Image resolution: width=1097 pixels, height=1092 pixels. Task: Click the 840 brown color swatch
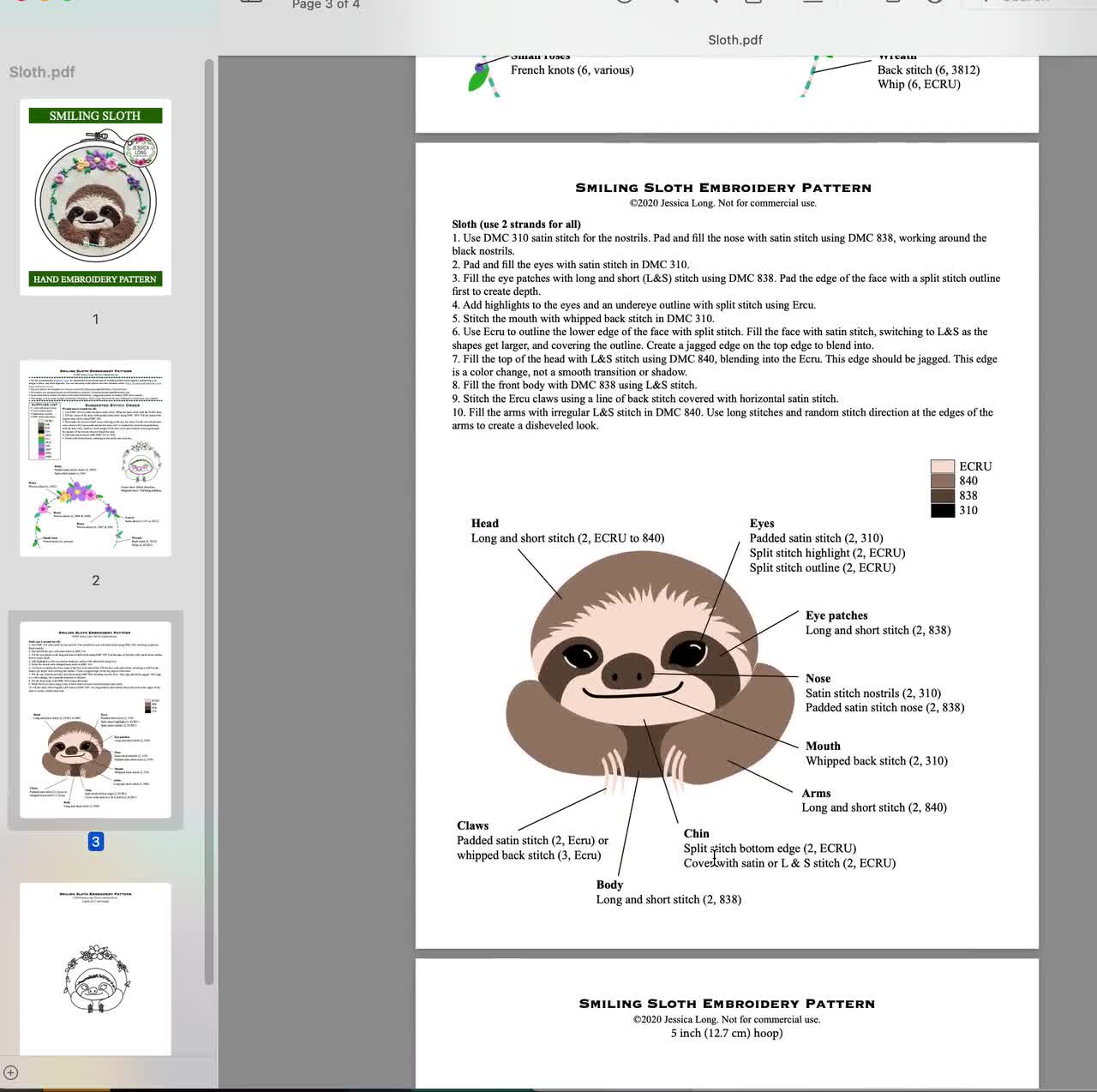pos(943,481)
